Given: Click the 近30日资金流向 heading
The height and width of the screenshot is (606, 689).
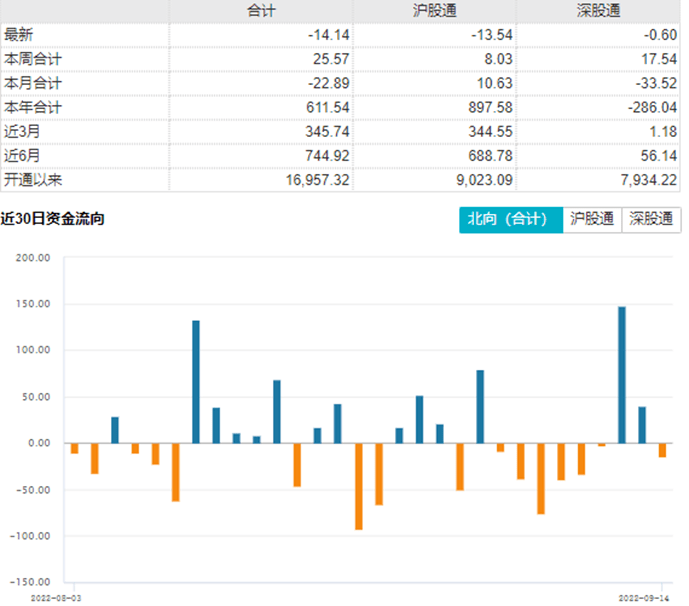Looking at the screenshot, I should click(52, 218).
